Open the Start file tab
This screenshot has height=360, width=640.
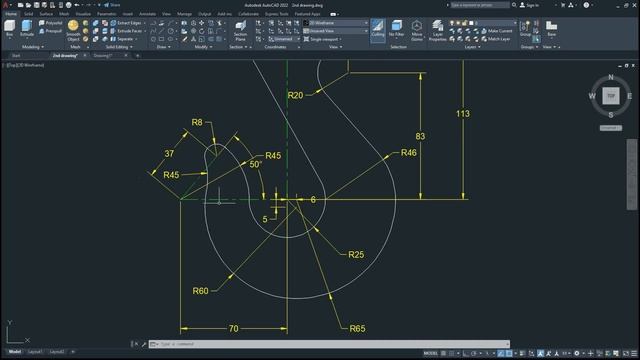click(16, 56)
